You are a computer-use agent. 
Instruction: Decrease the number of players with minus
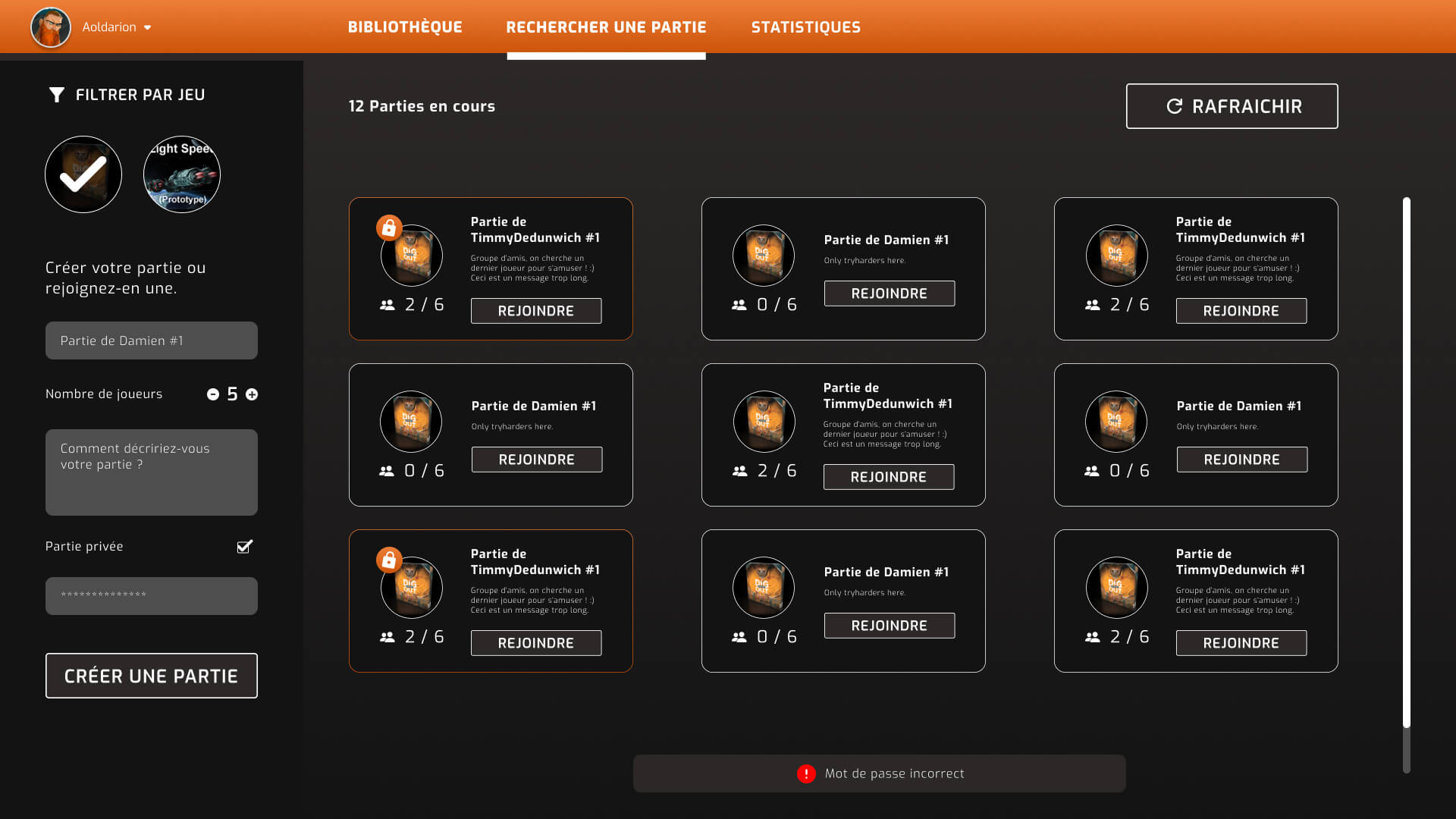click(213, 394)
